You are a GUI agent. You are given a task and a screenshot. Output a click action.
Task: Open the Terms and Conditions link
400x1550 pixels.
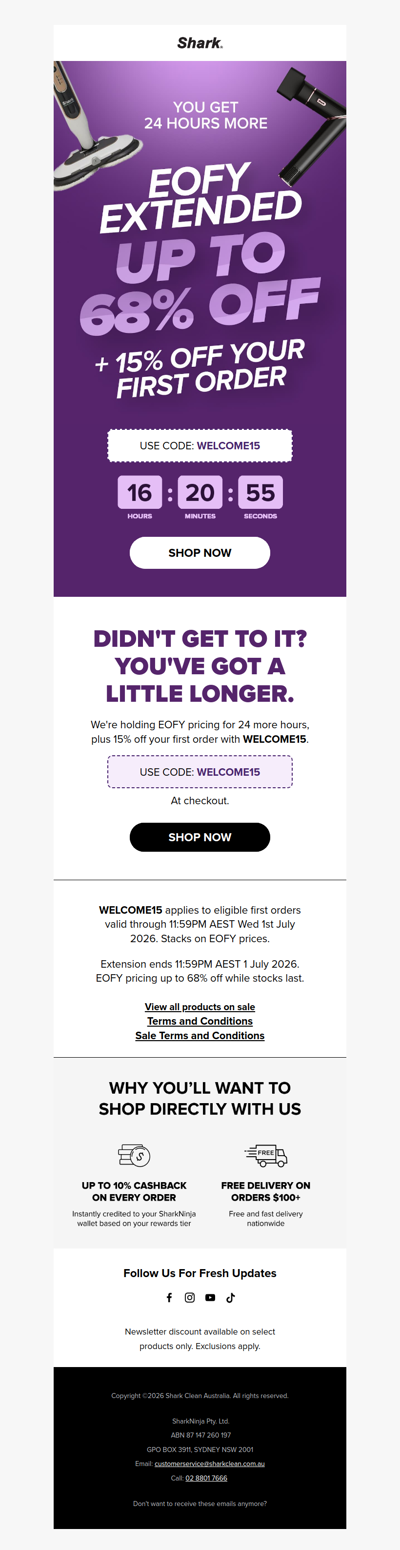[x=200, y=1021]
